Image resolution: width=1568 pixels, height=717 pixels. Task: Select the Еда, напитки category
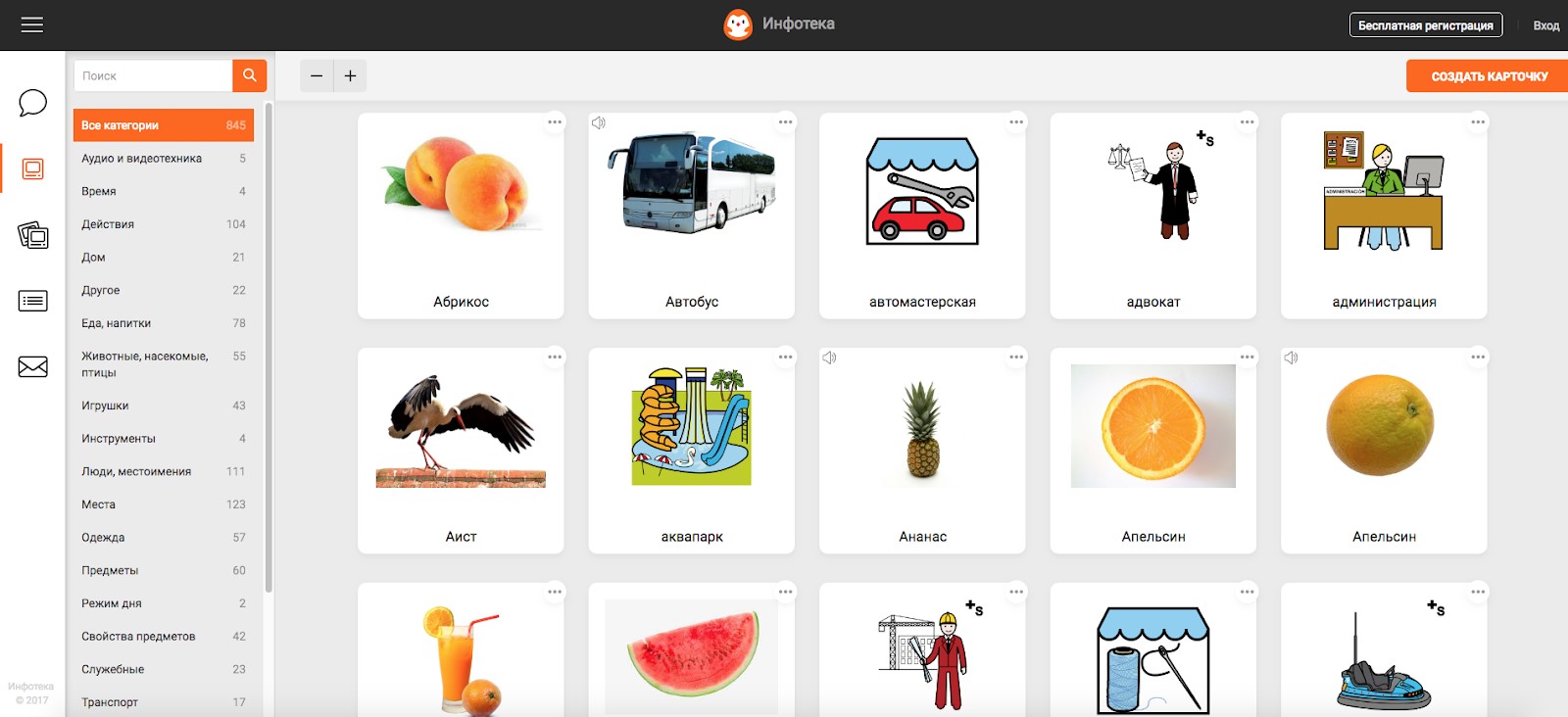164,323
